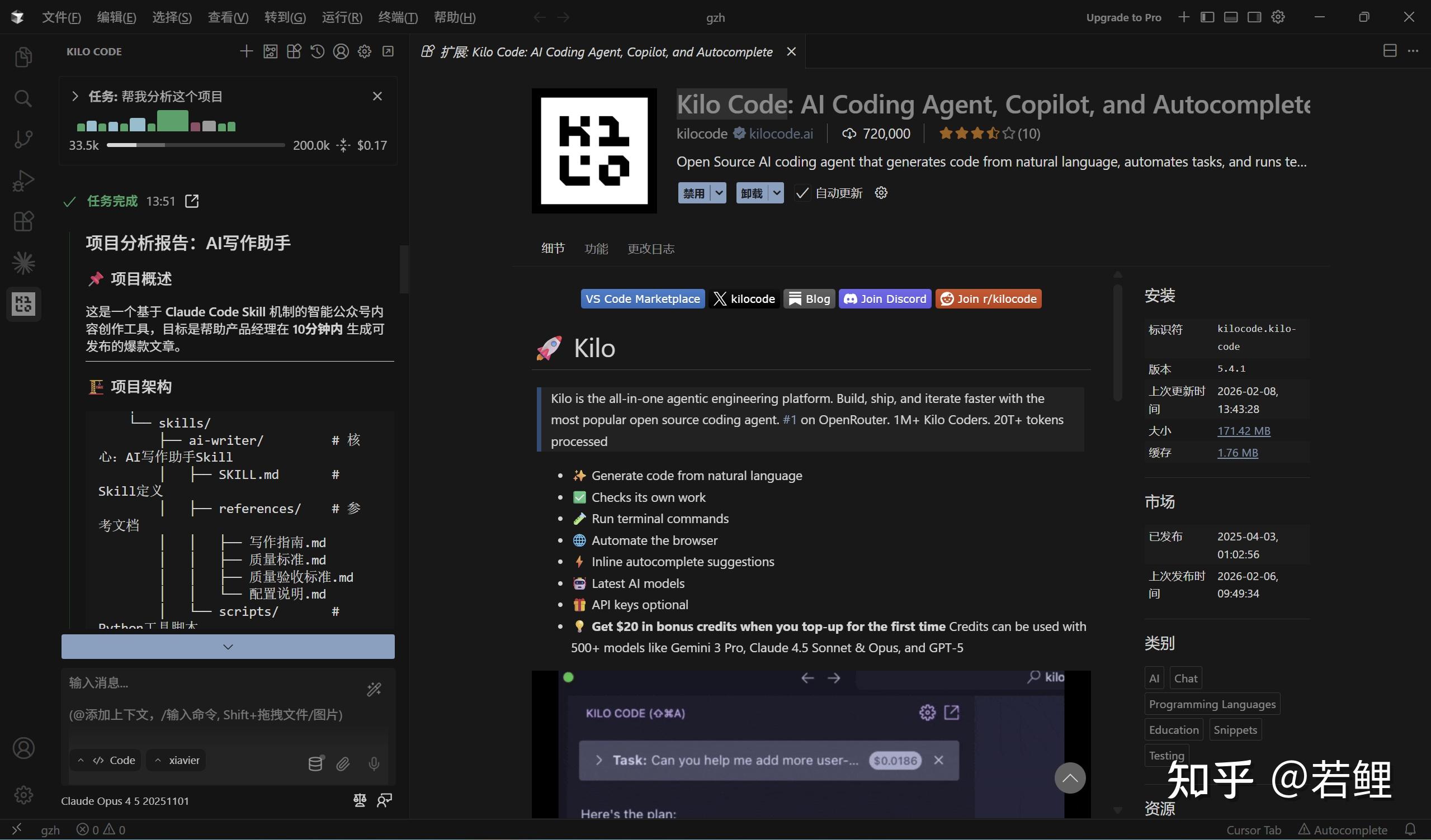Switch to the 更改日志 tab
Viewport: 1431px width, 840px height.
coord(651,249)
